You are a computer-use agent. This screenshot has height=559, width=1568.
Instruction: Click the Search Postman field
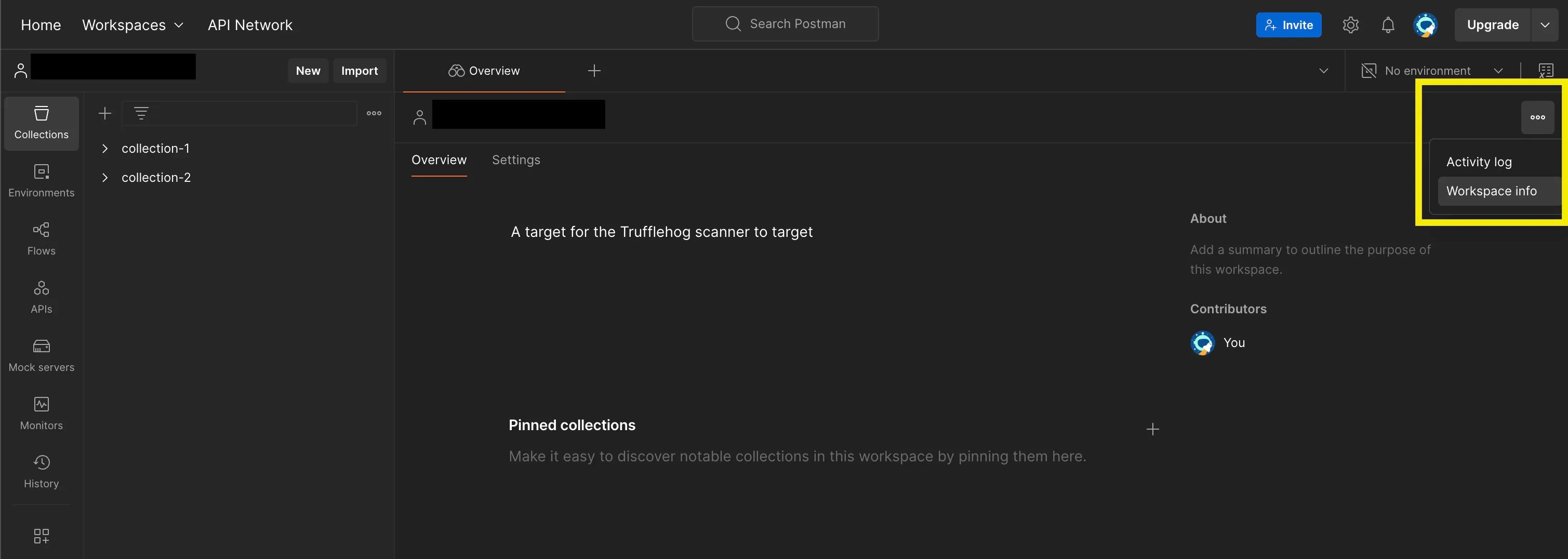tap(785, 24)
